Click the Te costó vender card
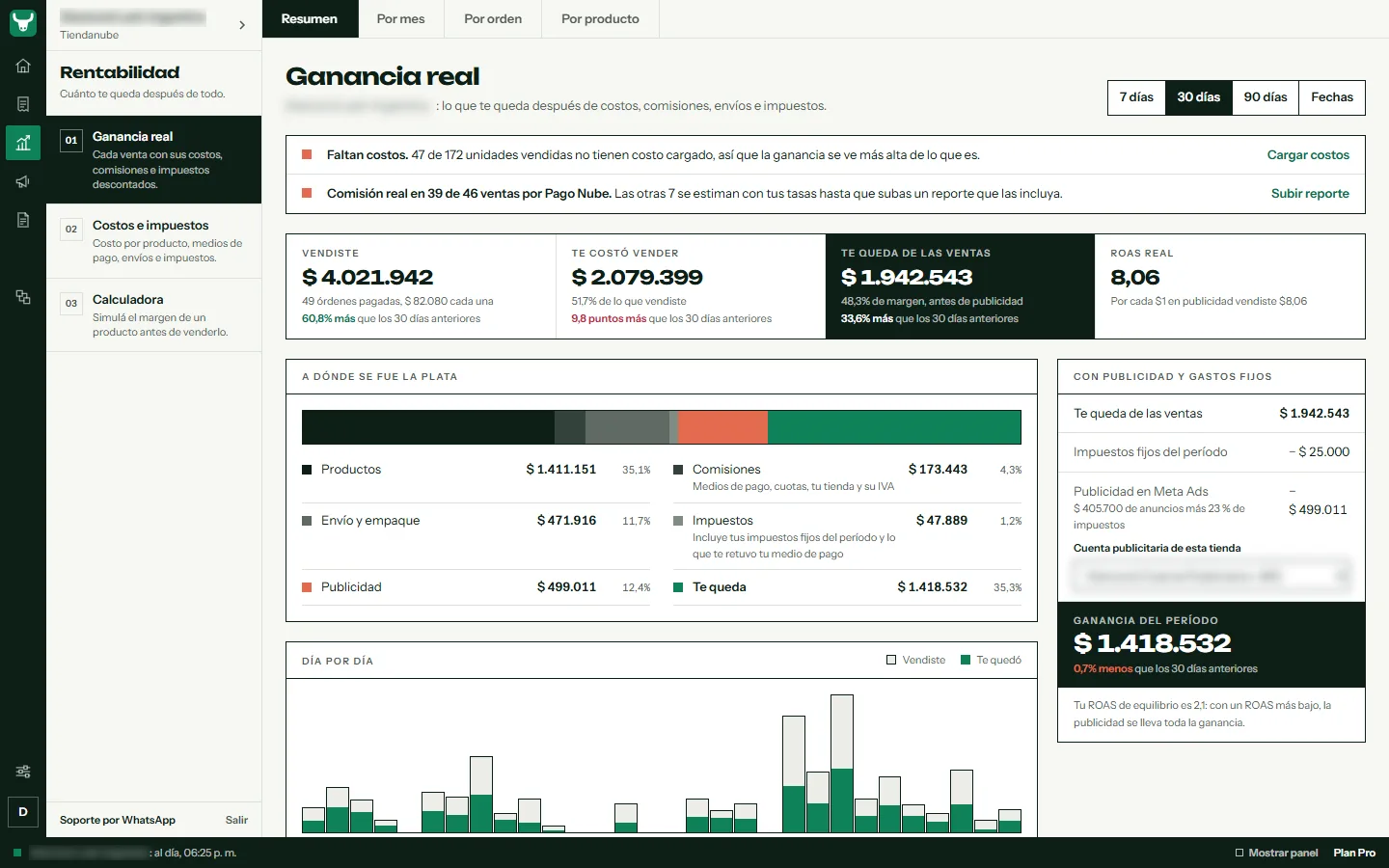This screenshot has height=868, width=1389. pos(691,286)
